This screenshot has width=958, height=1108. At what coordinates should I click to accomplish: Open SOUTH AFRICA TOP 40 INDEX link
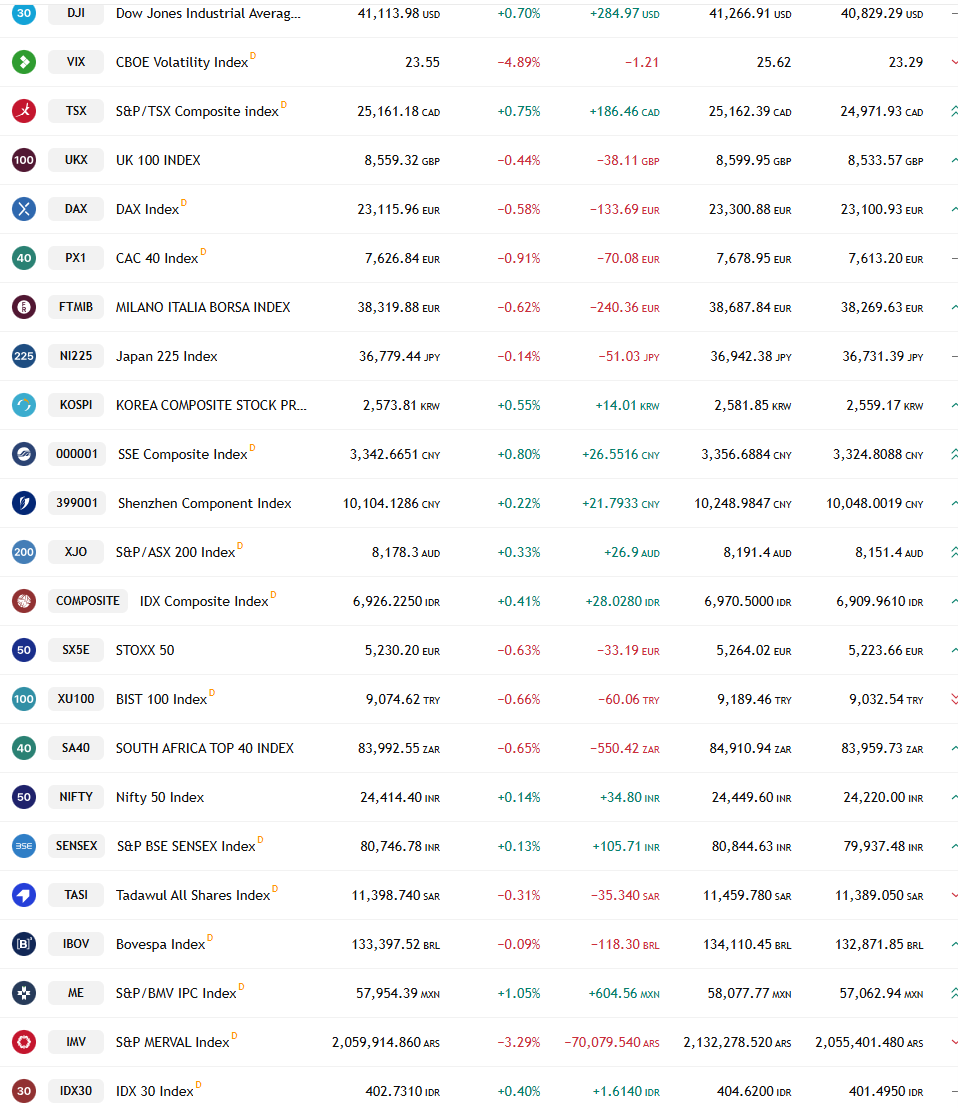coord(205,748)
